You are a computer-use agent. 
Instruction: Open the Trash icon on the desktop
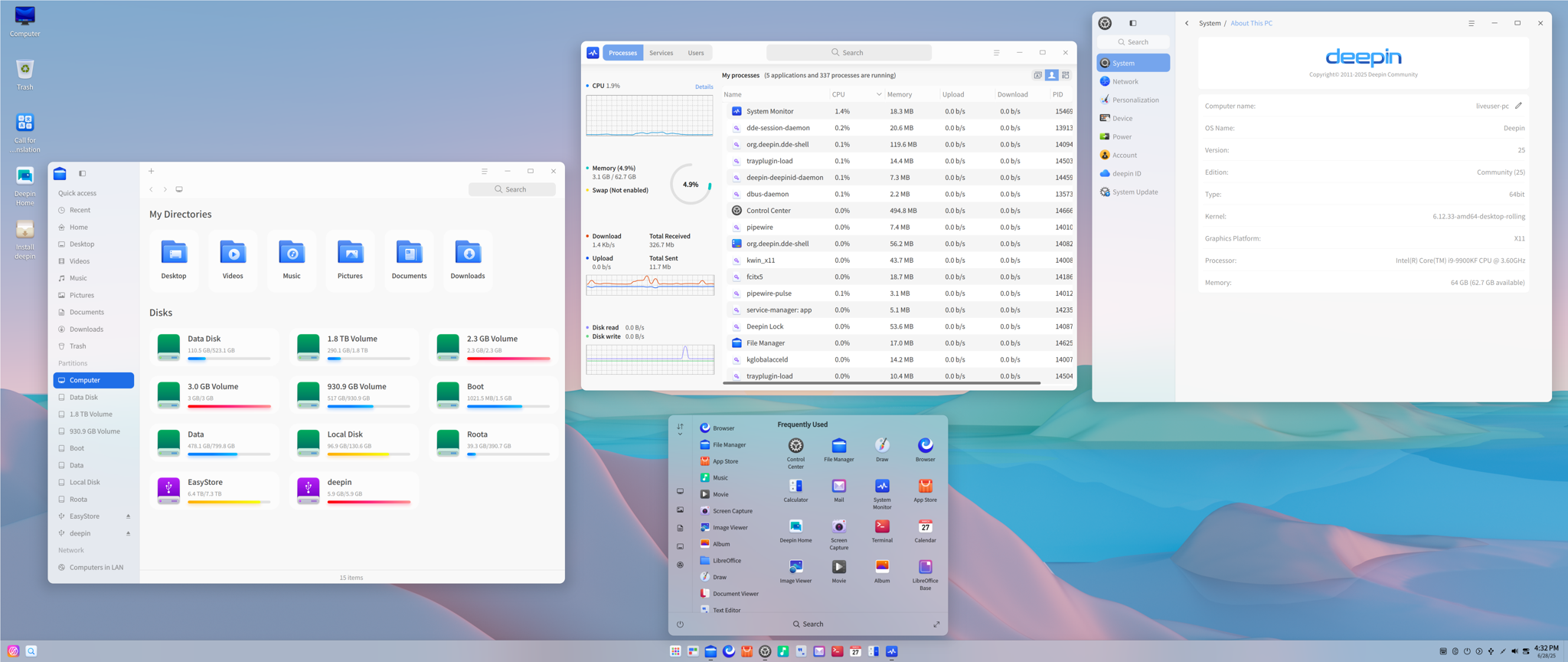[24, 74]
